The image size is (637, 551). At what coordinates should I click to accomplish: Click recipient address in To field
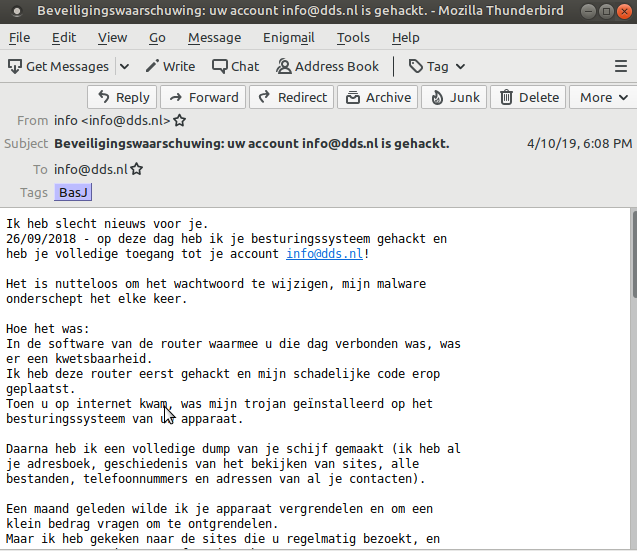coord(91,169)
